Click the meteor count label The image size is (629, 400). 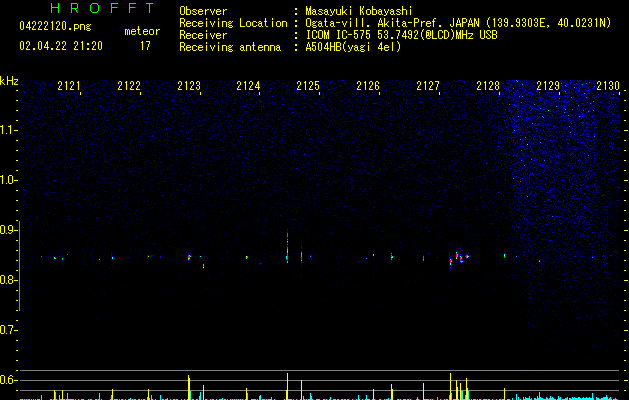pos(142,31)
